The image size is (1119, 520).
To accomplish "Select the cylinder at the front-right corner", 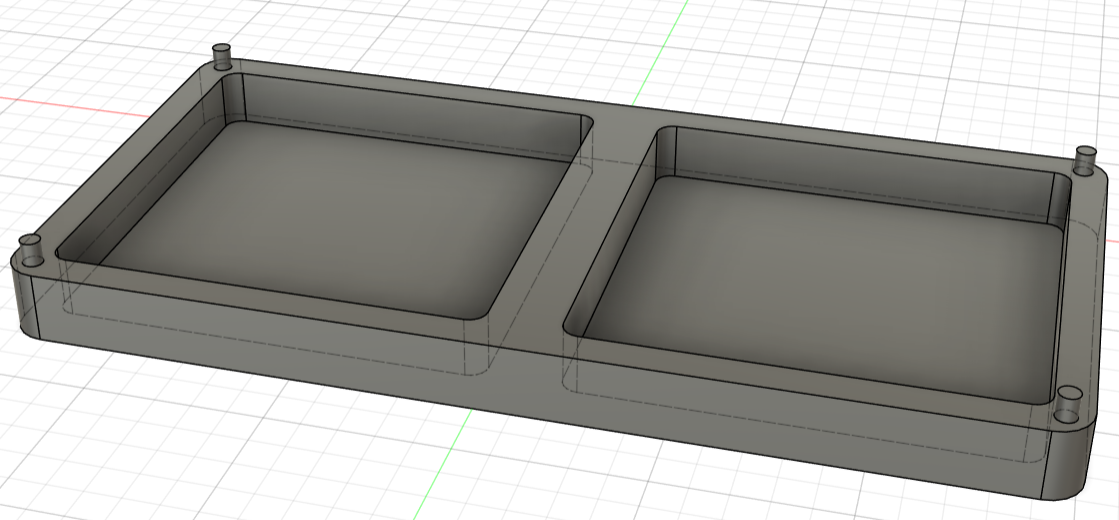I will pyautogui.click(x=1068, y=406).
